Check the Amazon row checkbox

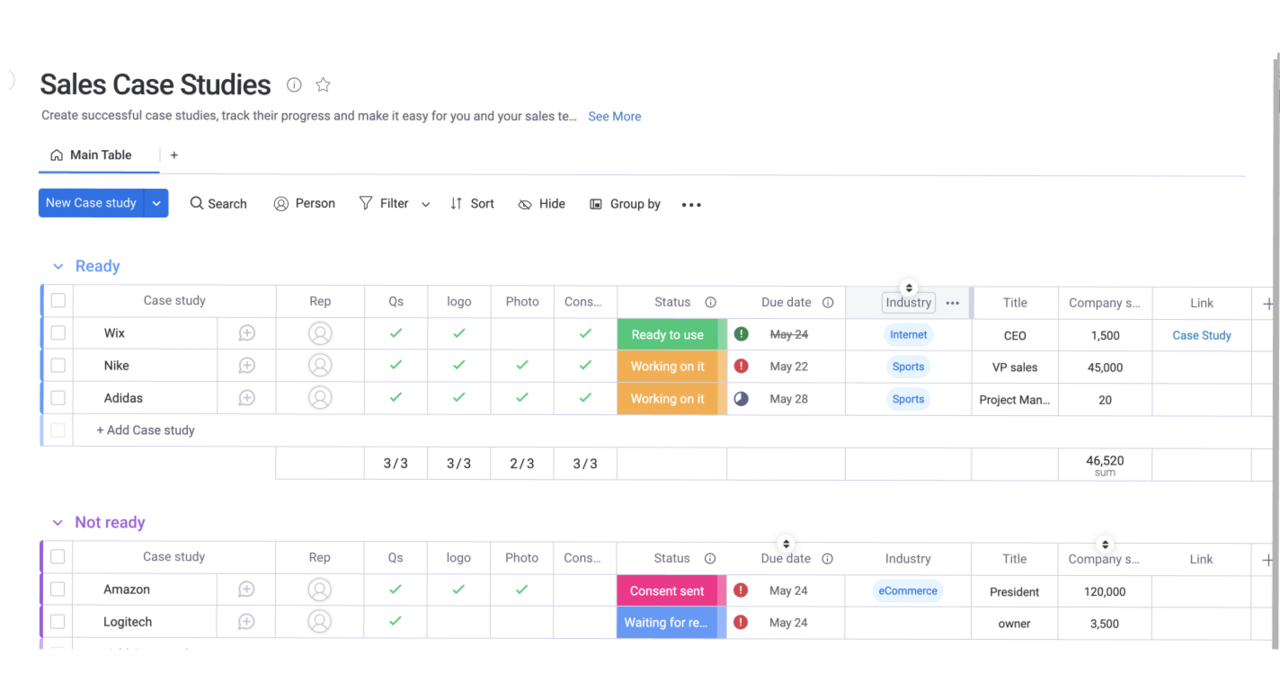pos(58,590)
